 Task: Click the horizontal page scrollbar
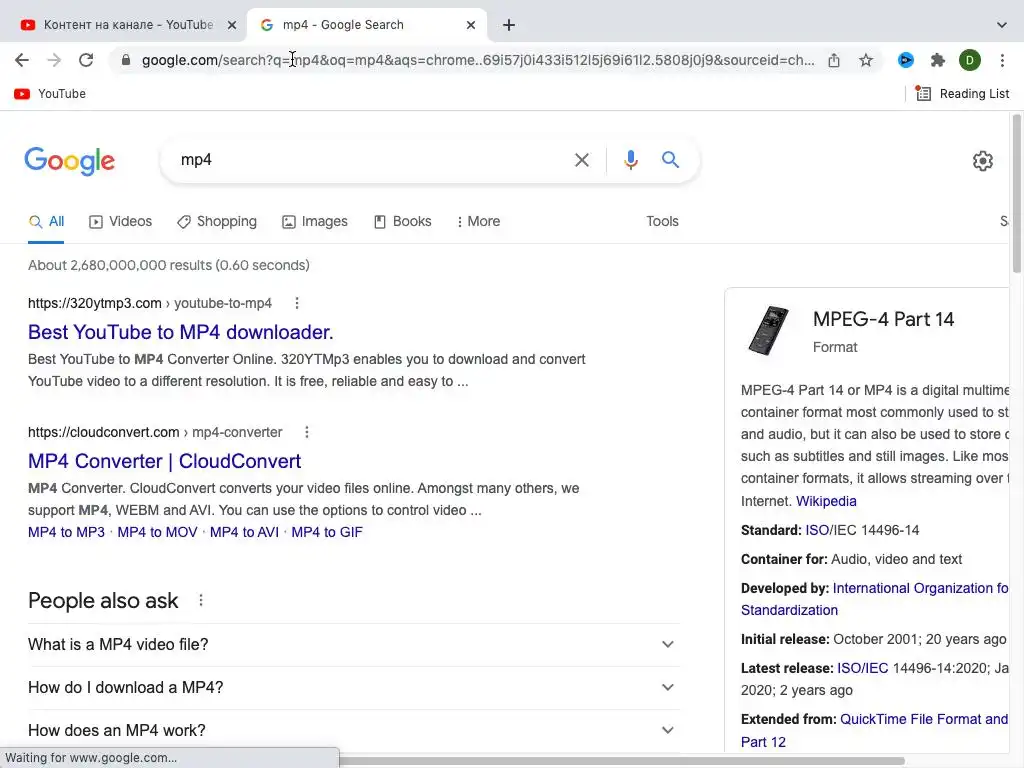(x=620, y=761)
